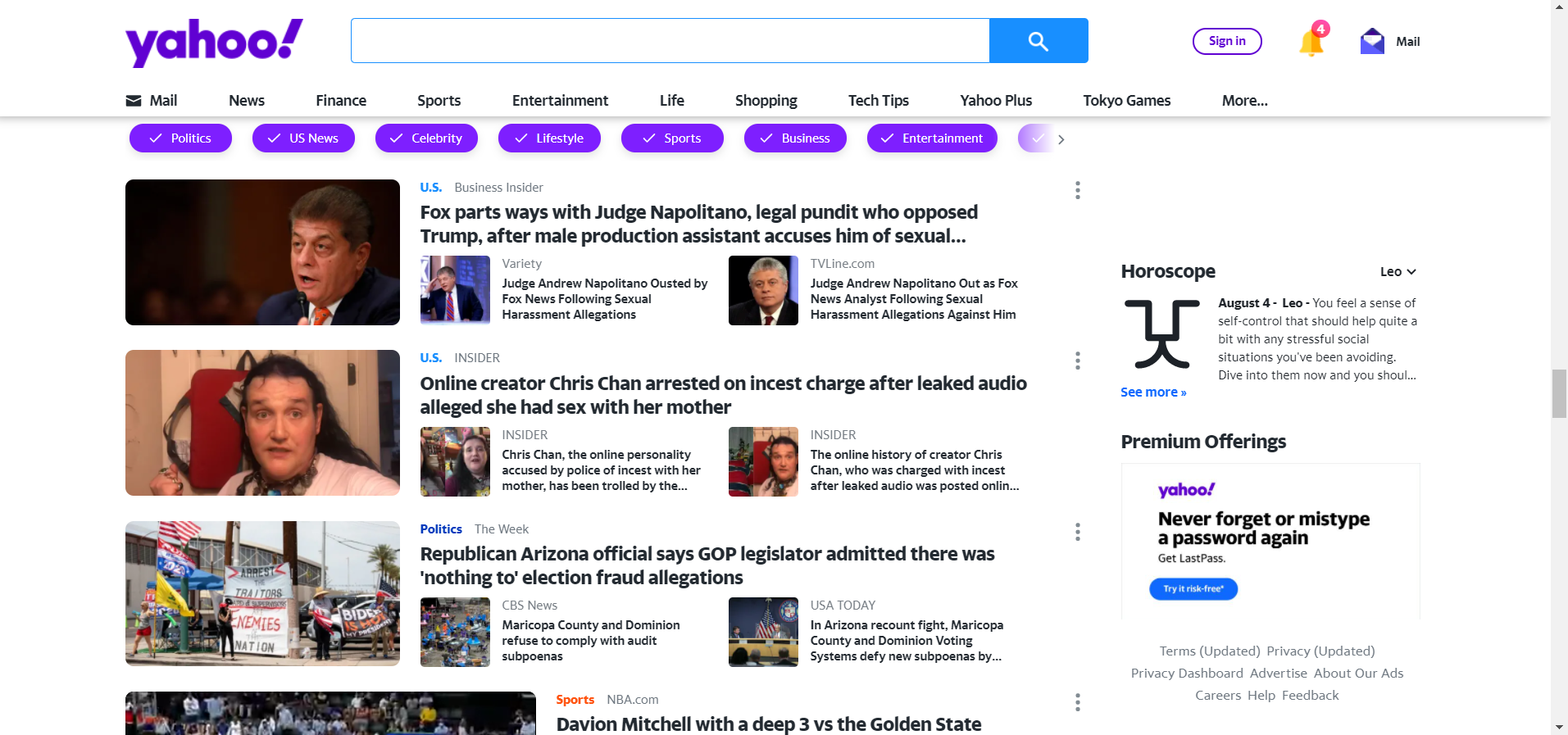Open options menu for Napolitano story
1568x735 pixels.
pos(1078,190)
